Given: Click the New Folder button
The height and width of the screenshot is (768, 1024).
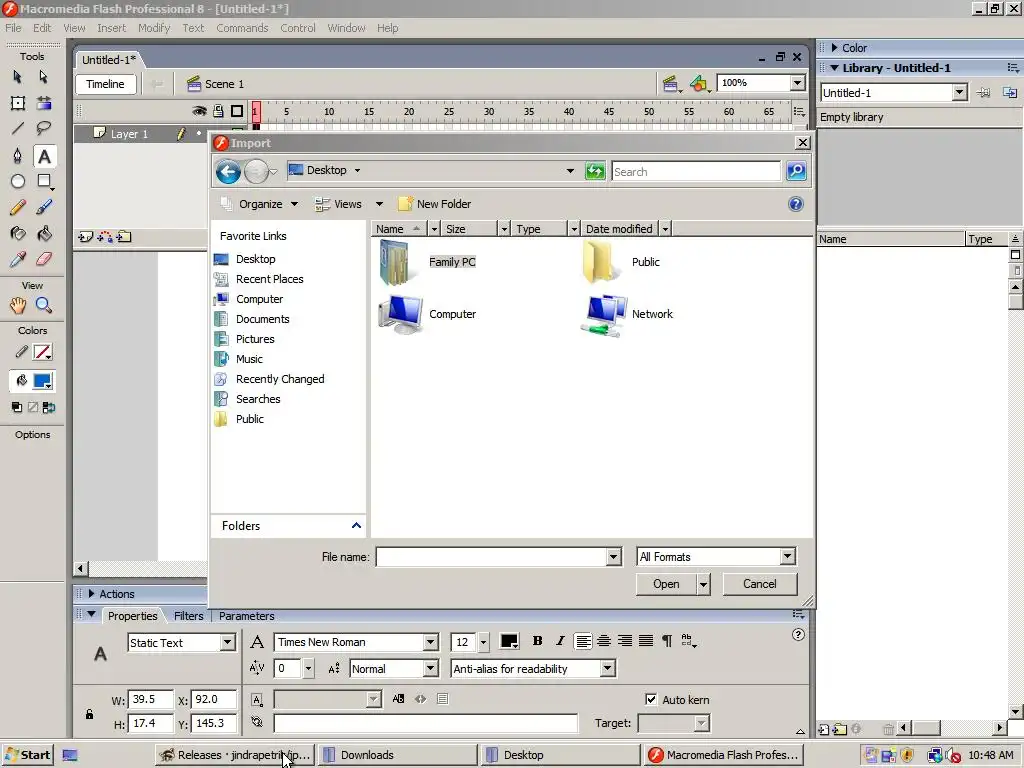Looking at the screenshot, I should (435, 204).
